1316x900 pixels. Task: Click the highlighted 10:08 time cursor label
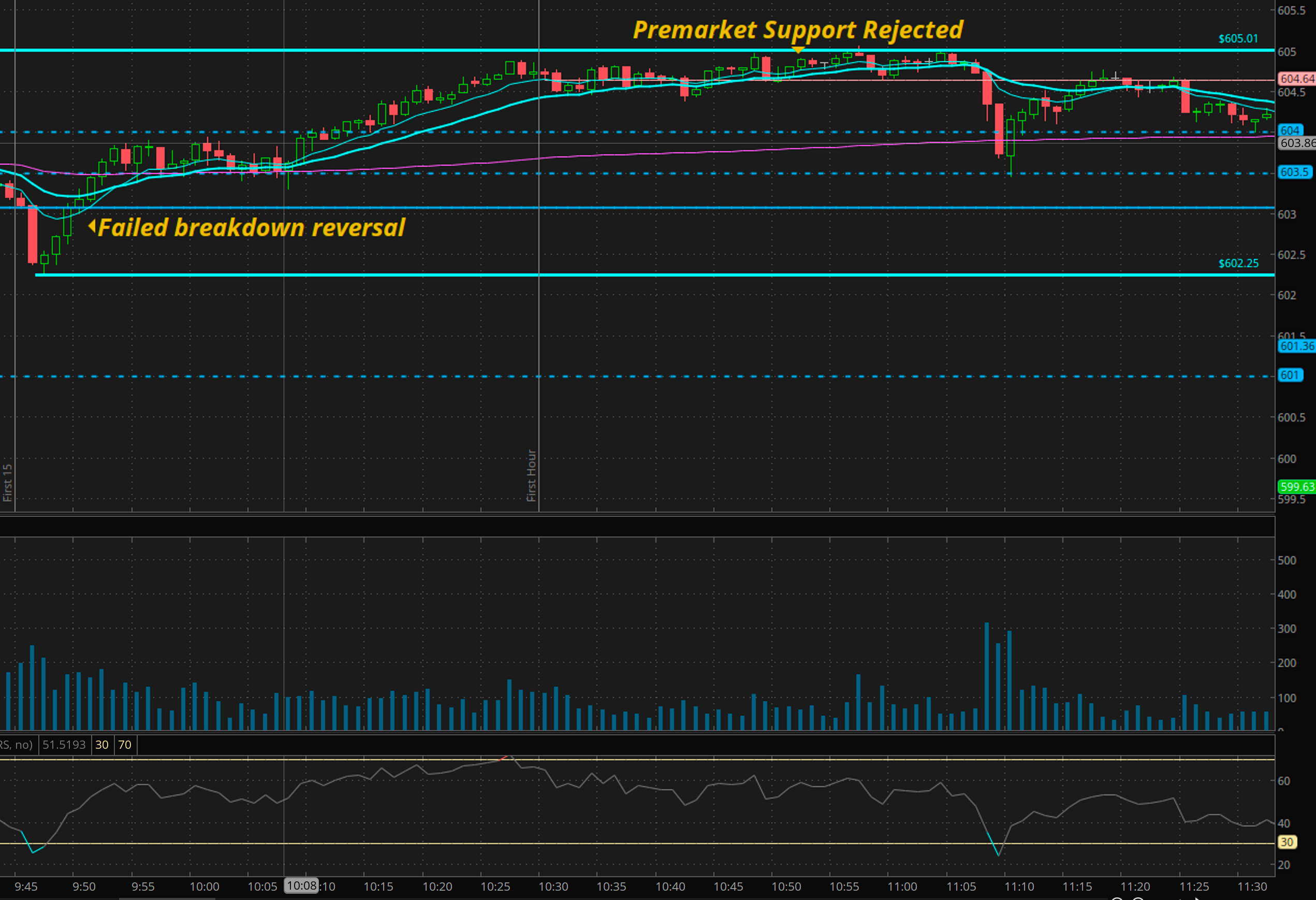click(x=301, y=886)
